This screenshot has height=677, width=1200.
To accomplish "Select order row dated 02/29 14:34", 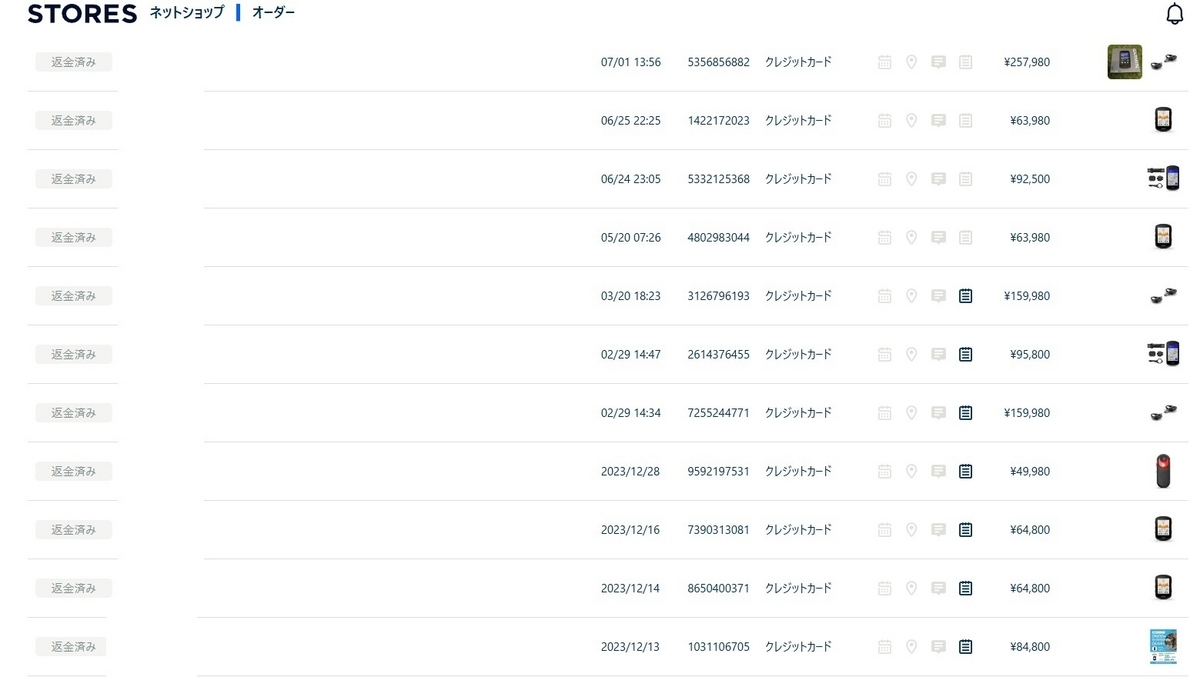I will pos(608,413).
